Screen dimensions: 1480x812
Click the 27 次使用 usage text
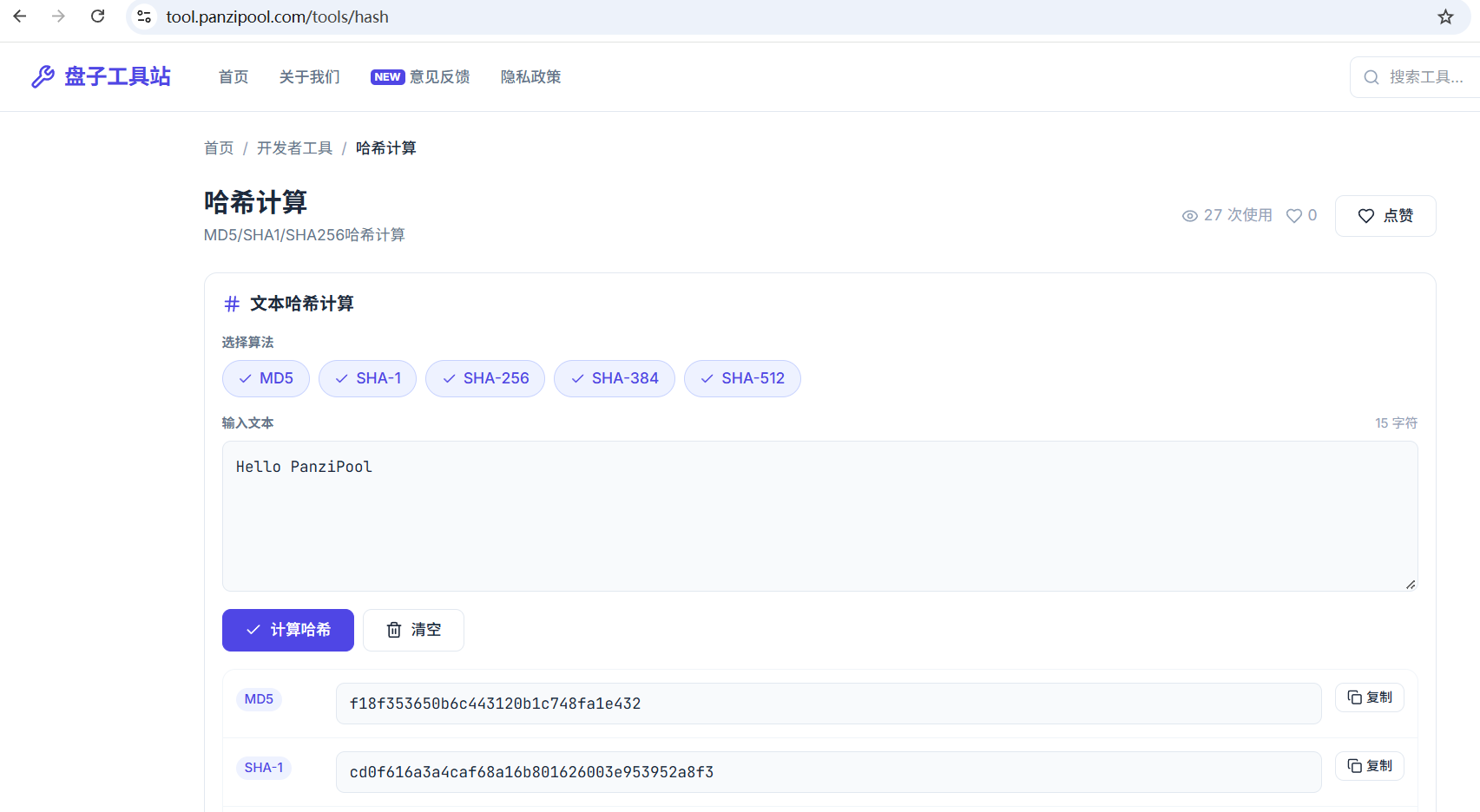pyautogui.click(x=1238, y=215)
